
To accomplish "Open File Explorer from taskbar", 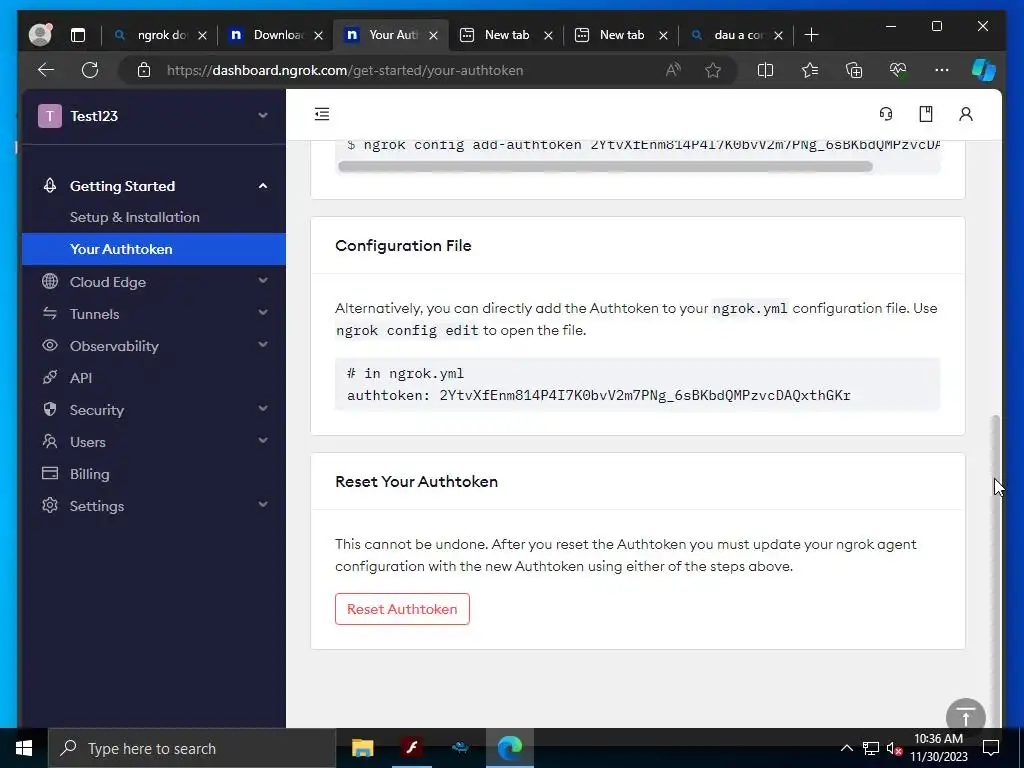I will click(x=362, y=748).
